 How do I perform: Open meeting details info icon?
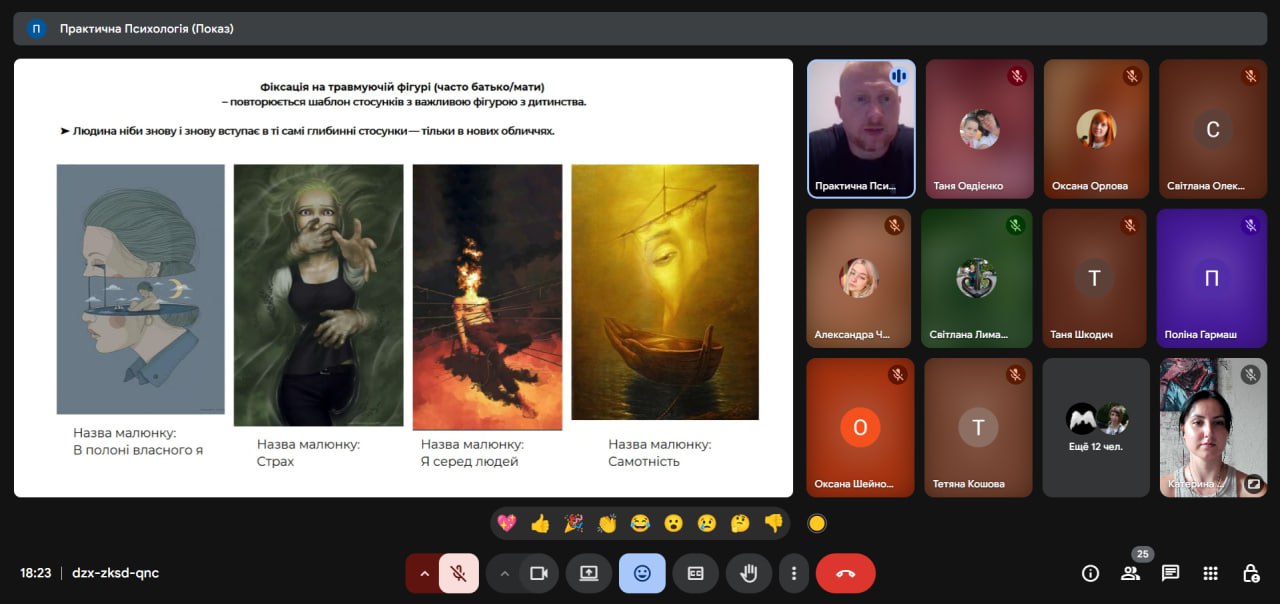pyautogui.click(x=1091, y=573)
